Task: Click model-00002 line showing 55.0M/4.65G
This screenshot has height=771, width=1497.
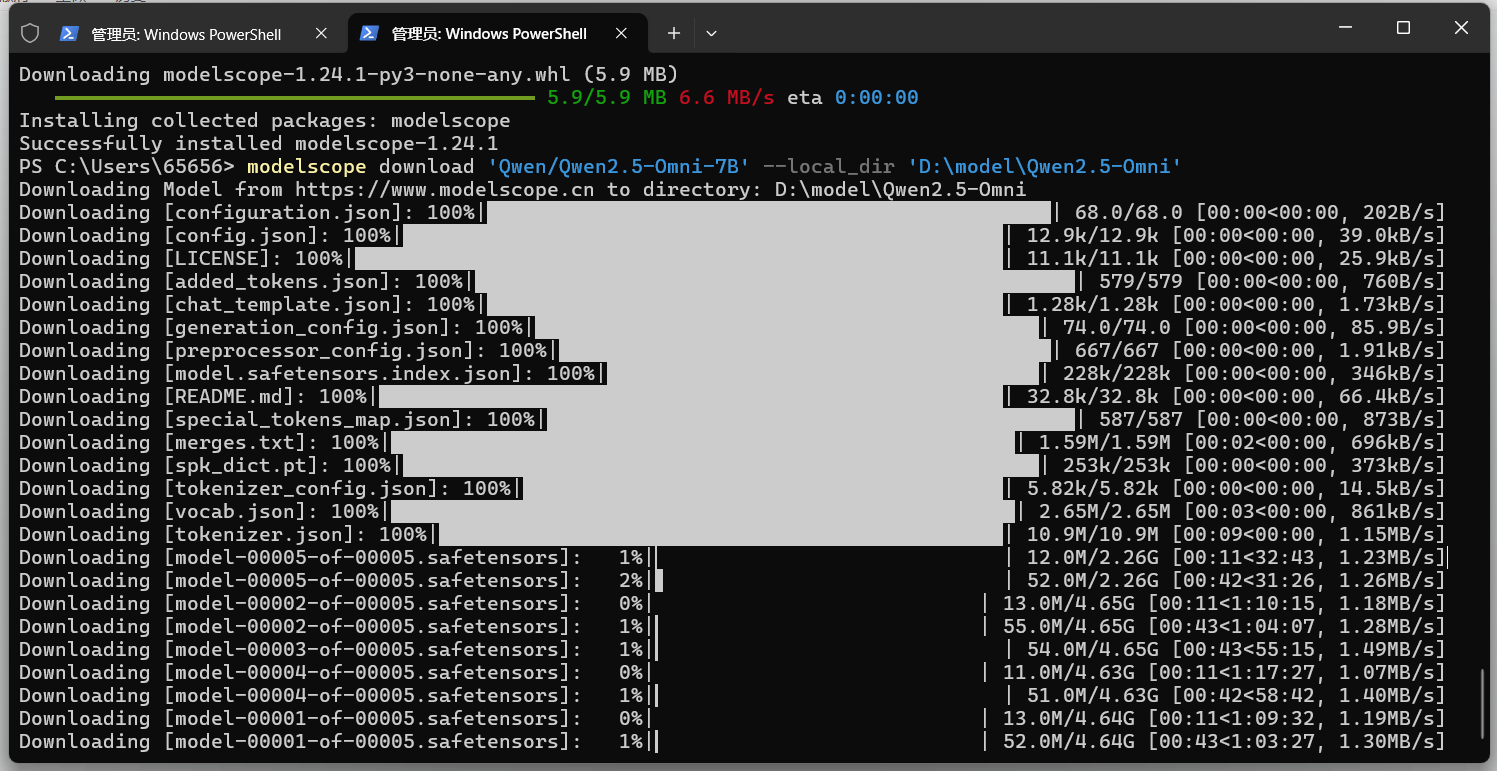Action: (732, 626)
